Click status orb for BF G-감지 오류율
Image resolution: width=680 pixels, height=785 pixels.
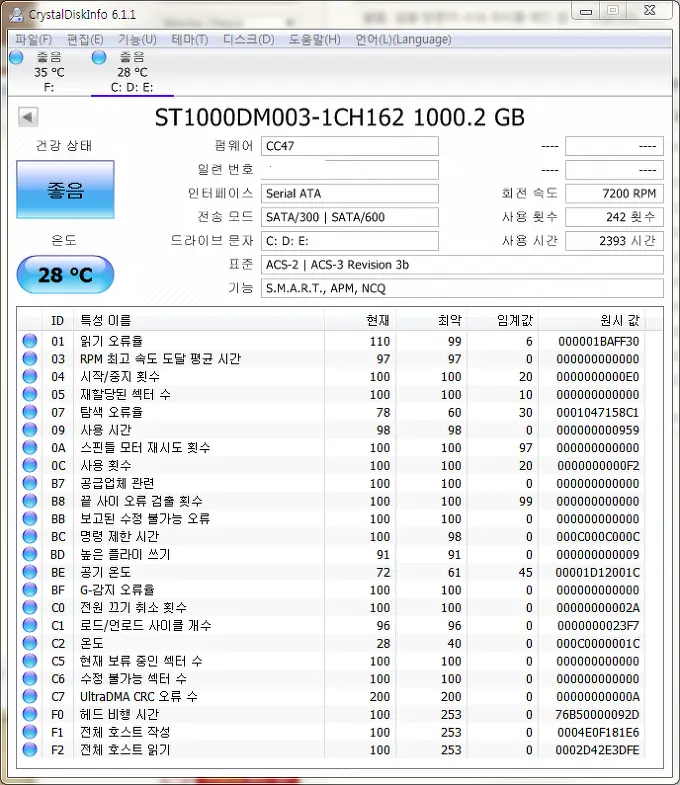point(30,590)
